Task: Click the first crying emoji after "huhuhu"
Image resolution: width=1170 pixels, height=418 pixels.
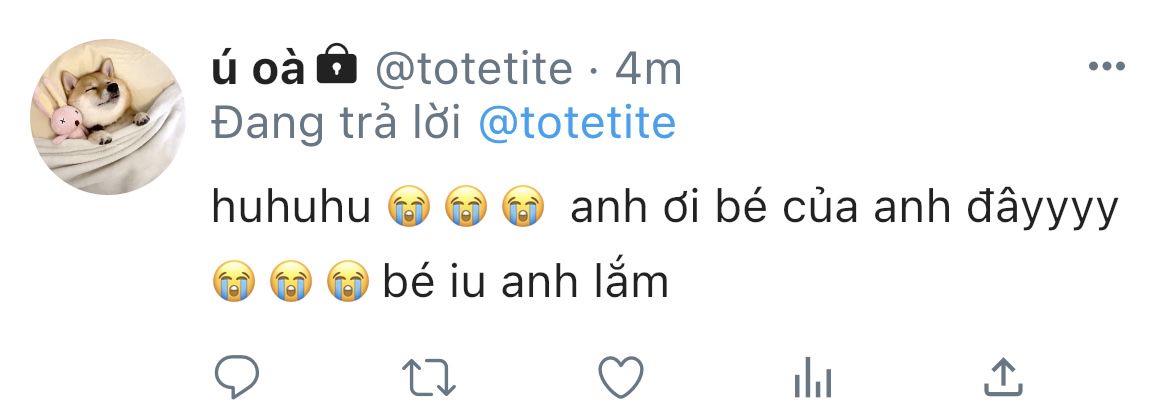Action: coord(409,210)
